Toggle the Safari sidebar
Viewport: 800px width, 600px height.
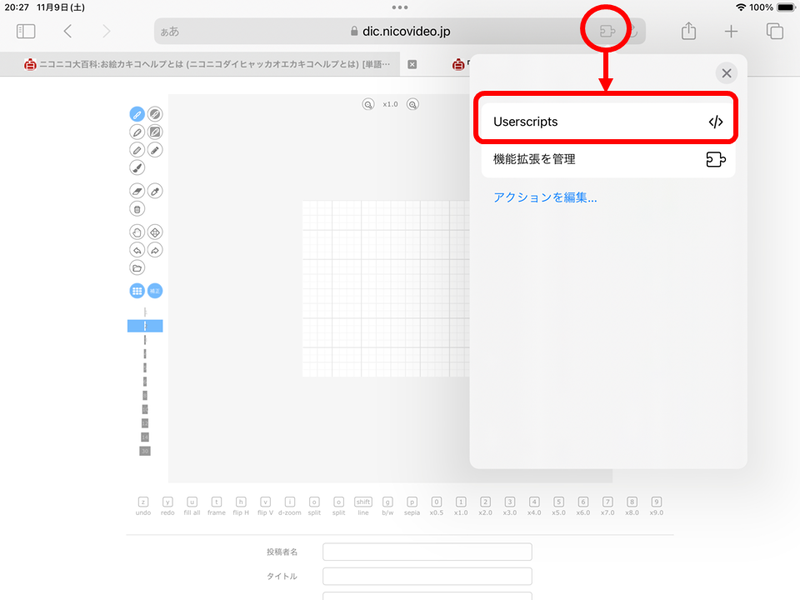[26, 31]
